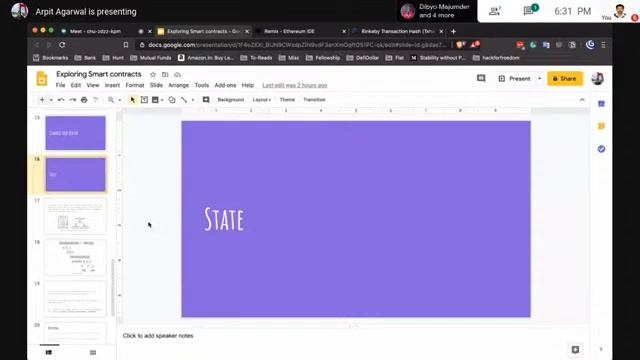The image size is (640, 360).
Task: Open the Help menu
Action: coord(248,85)
